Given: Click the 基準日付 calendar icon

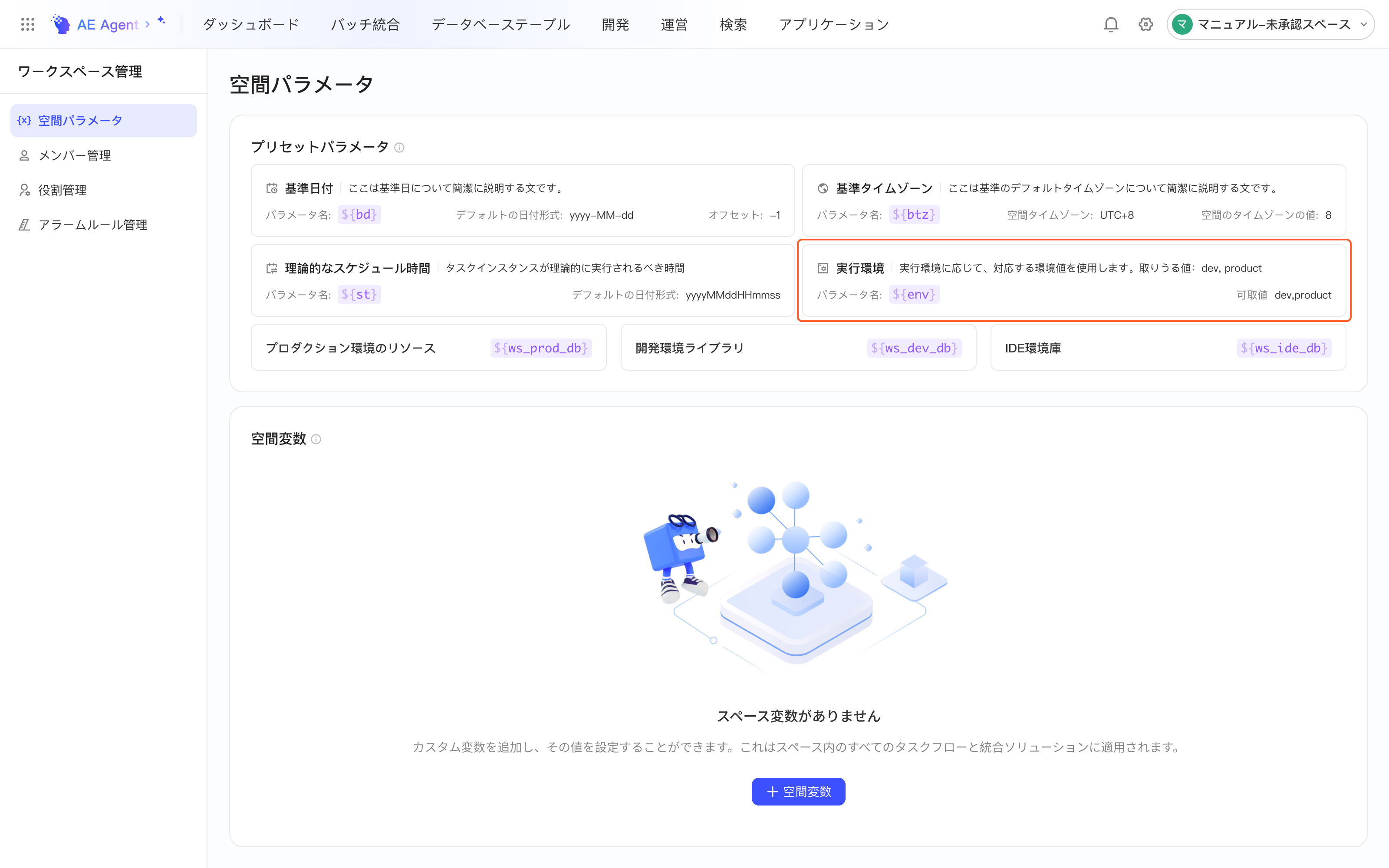Looking at the screenshot, I should 271,188.
